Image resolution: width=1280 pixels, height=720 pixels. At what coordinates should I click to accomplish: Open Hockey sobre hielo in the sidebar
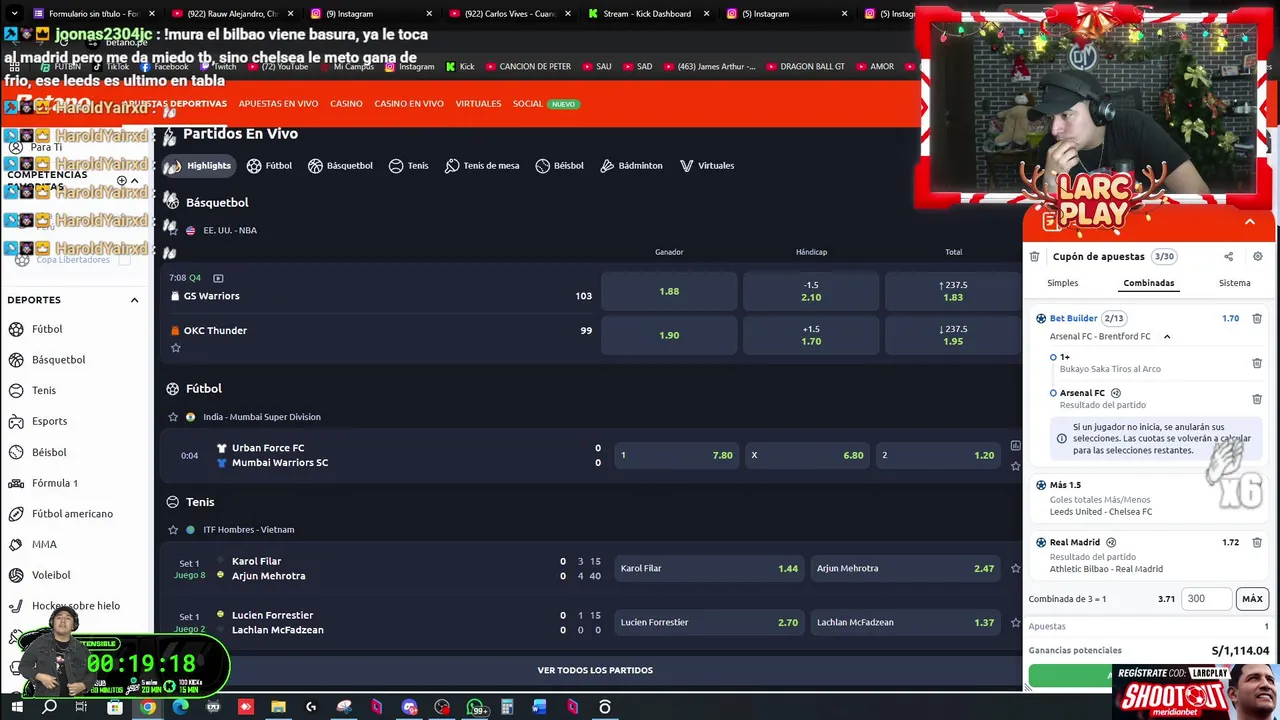pos(75,606)
